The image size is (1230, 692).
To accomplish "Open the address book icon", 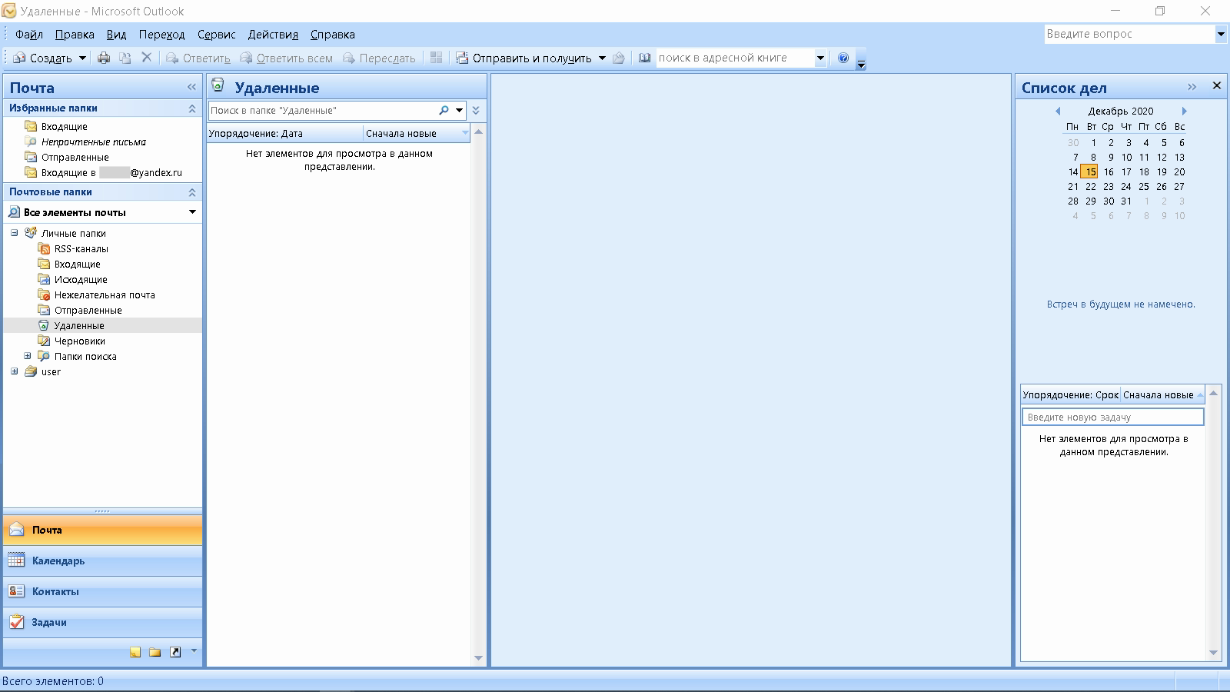I will (x=645, y=58).
